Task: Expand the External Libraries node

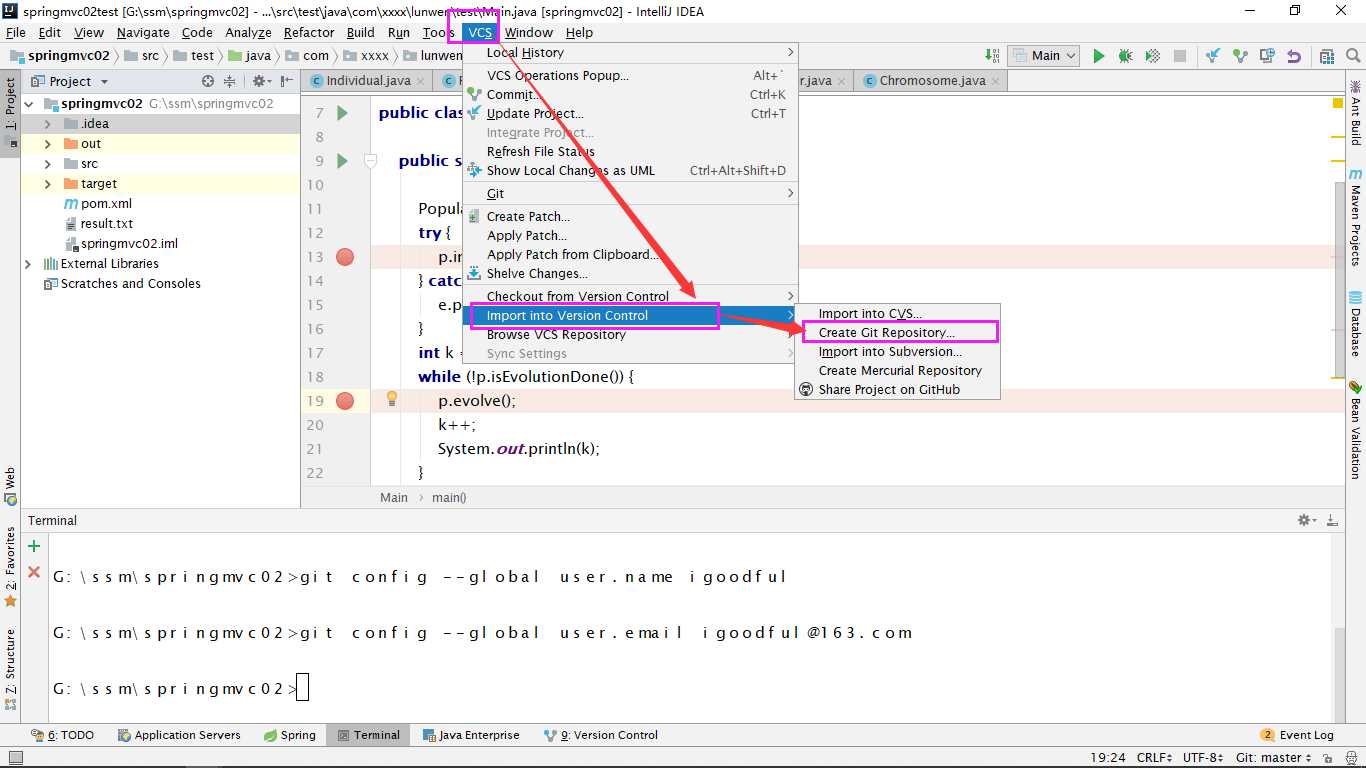Action: 28,264
